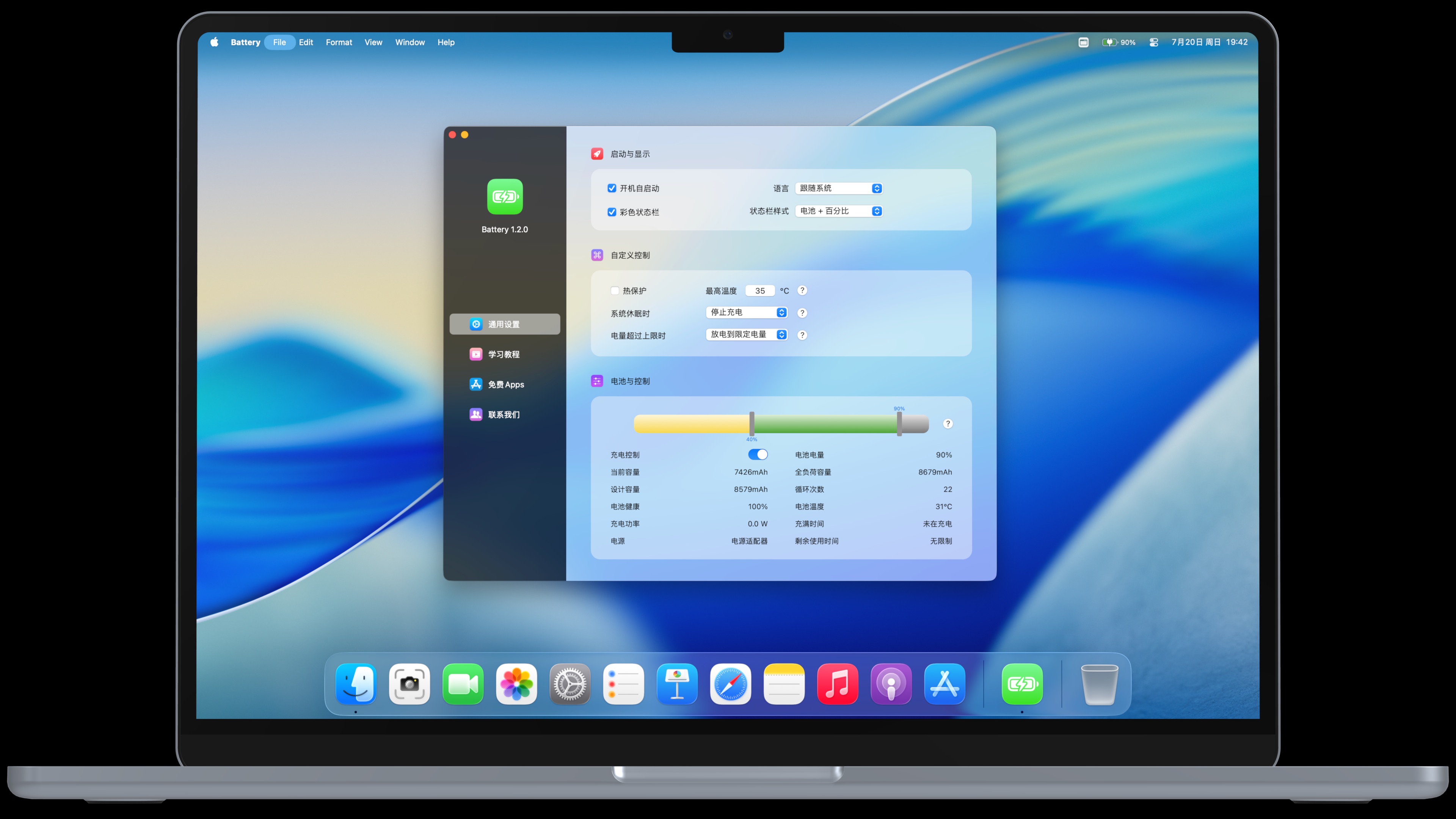Open the 系统休眠时 dropdown (停止充电)
This screenshot has height=819, width=1456.
pos(747,312)
